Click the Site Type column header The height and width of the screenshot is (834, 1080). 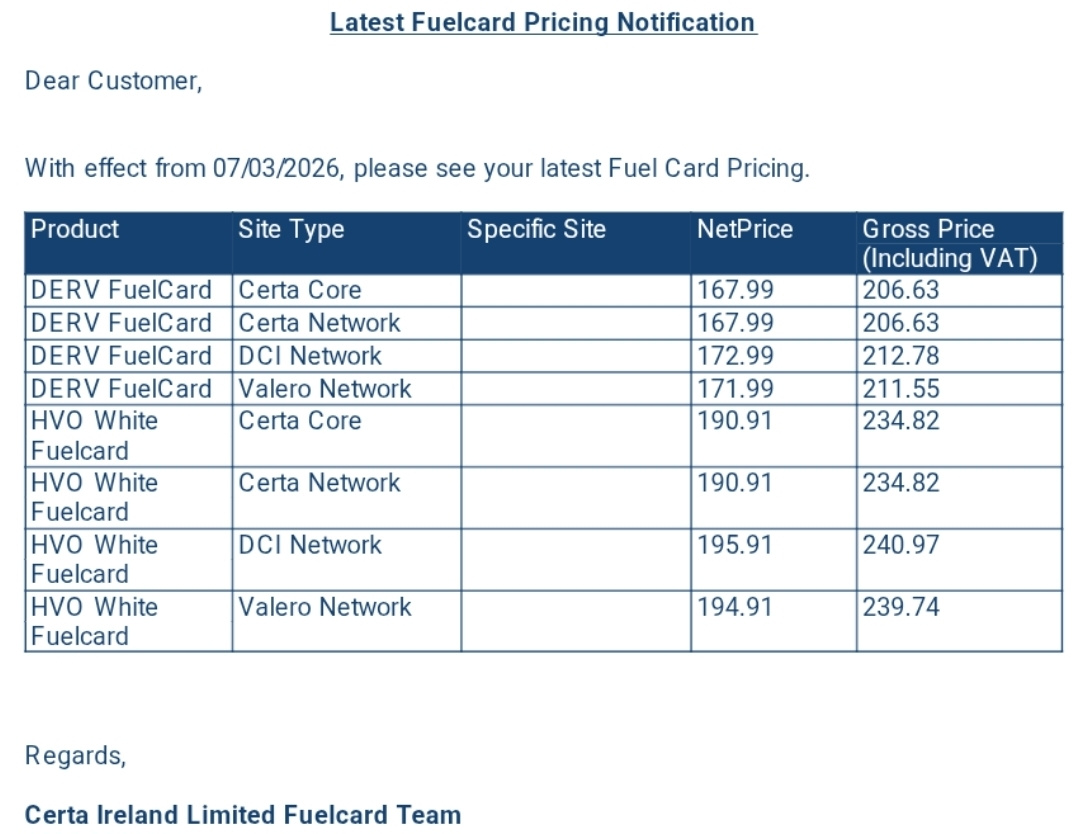tap(291, 229)
